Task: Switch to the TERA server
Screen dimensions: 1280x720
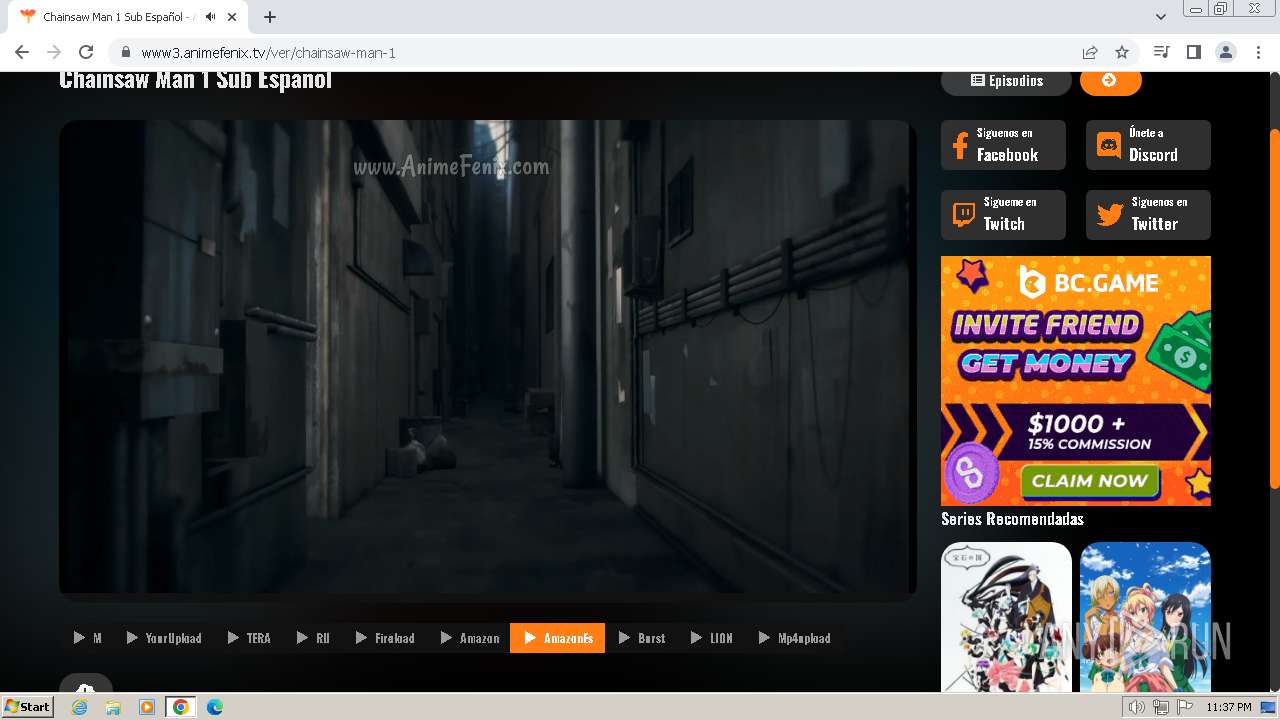Action: click(249, 638)
